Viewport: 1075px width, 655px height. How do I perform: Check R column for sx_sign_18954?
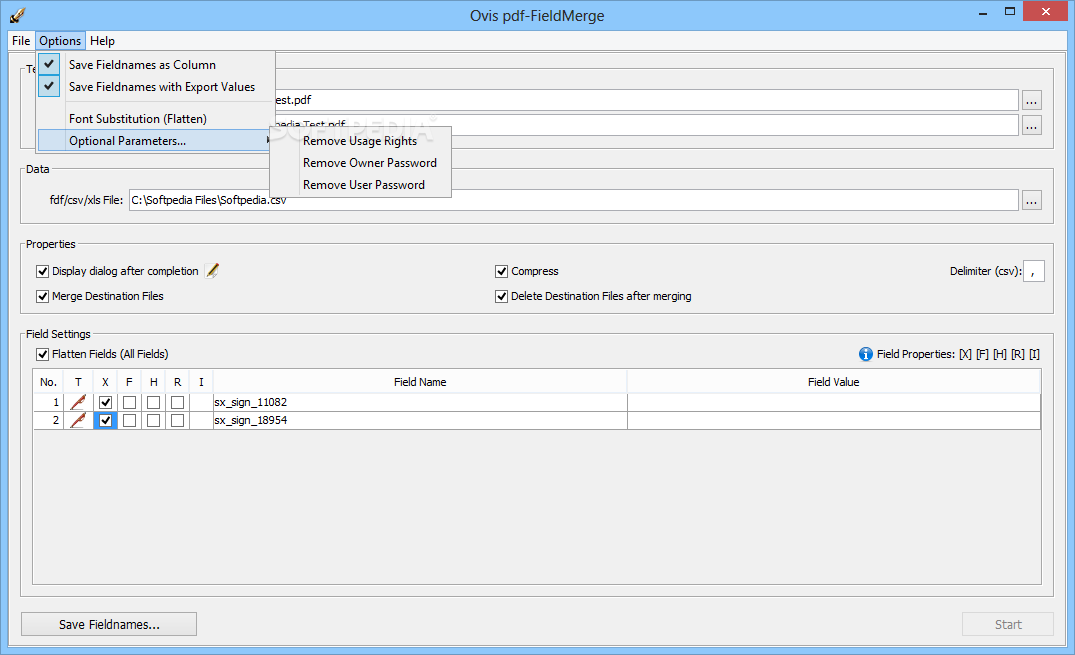[x=178, y=420]
